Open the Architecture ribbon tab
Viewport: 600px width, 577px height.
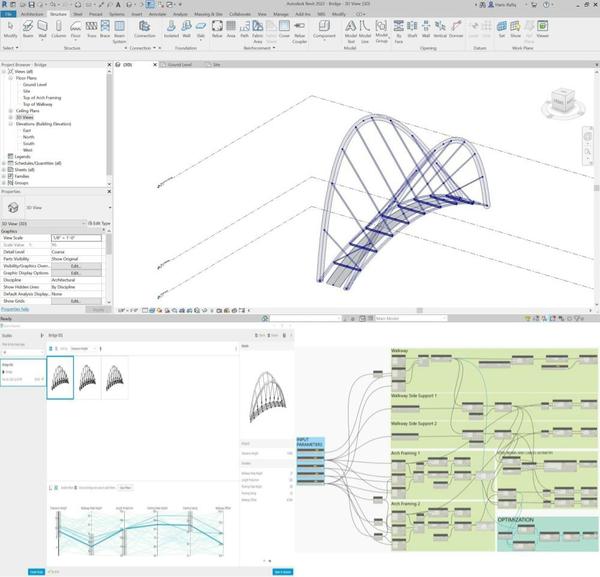click(x=33, y=14)
